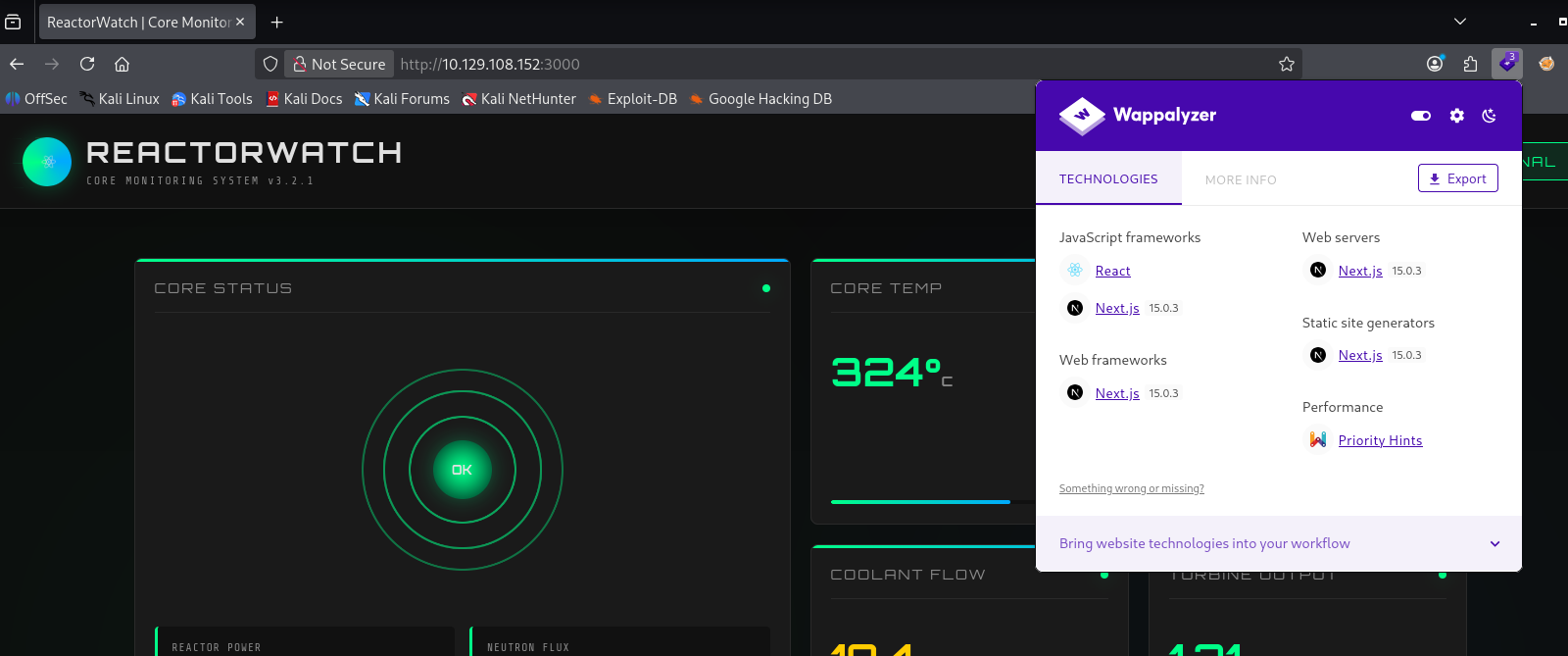Click the Wappalyzer extension toolbar icon
1568x656 pixels.
click(x=1507, y=64)
